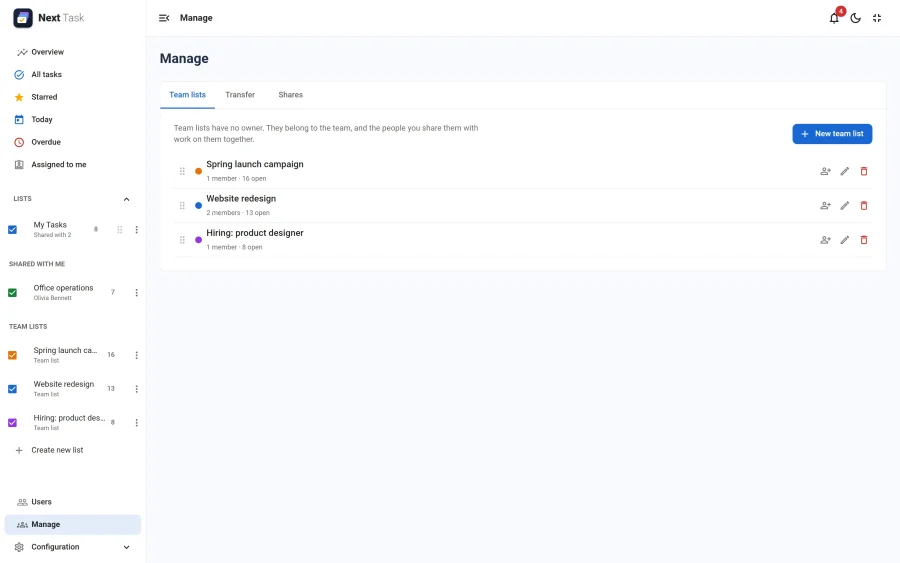The height and width of the screenshot is (563, 900).
Task: Expand the Configuration menu chevron
Action: [126, 547]
